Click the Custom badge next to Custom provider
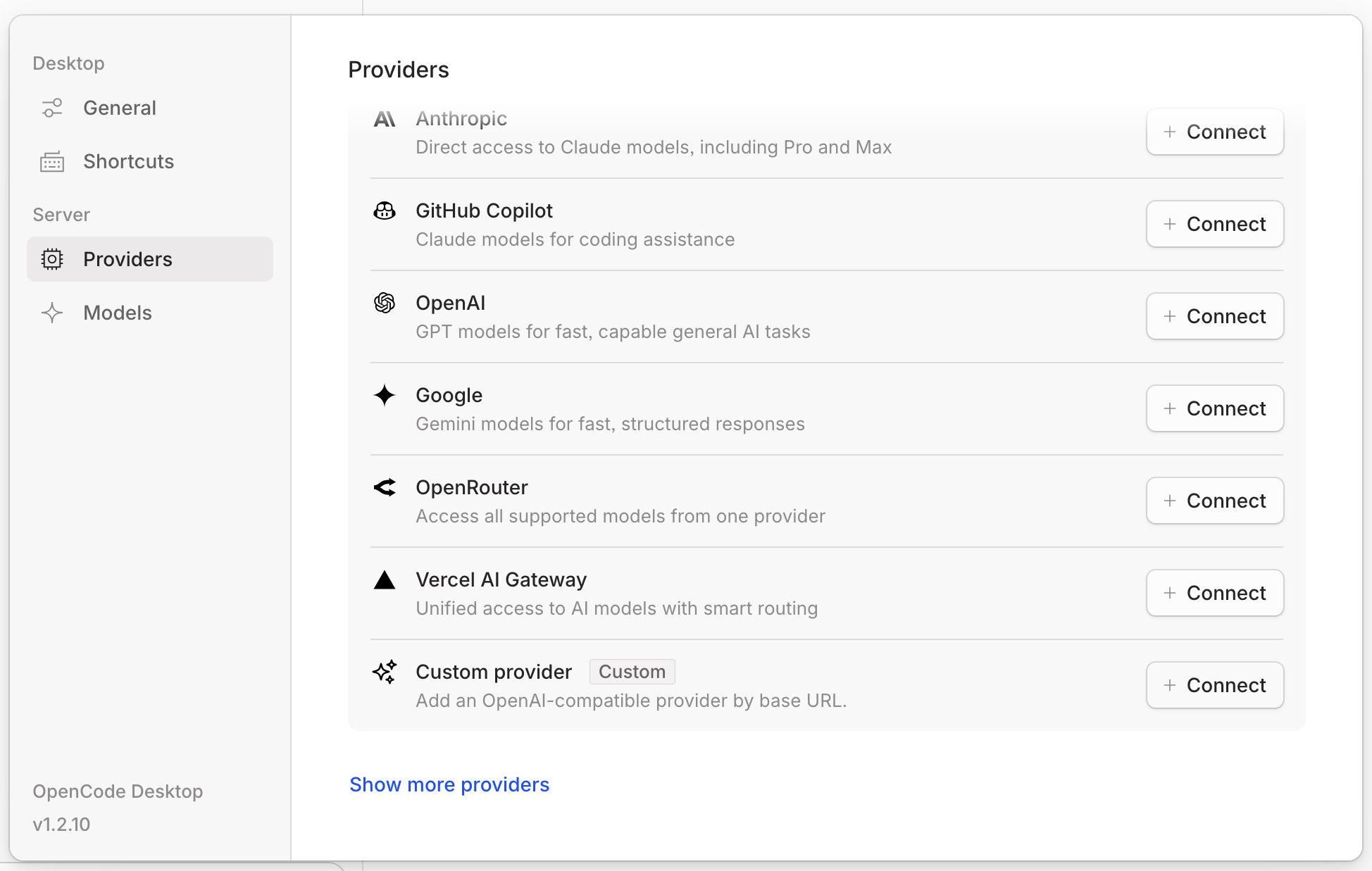The width and height of the screenshot is (1372, 871). pos(631,671)
